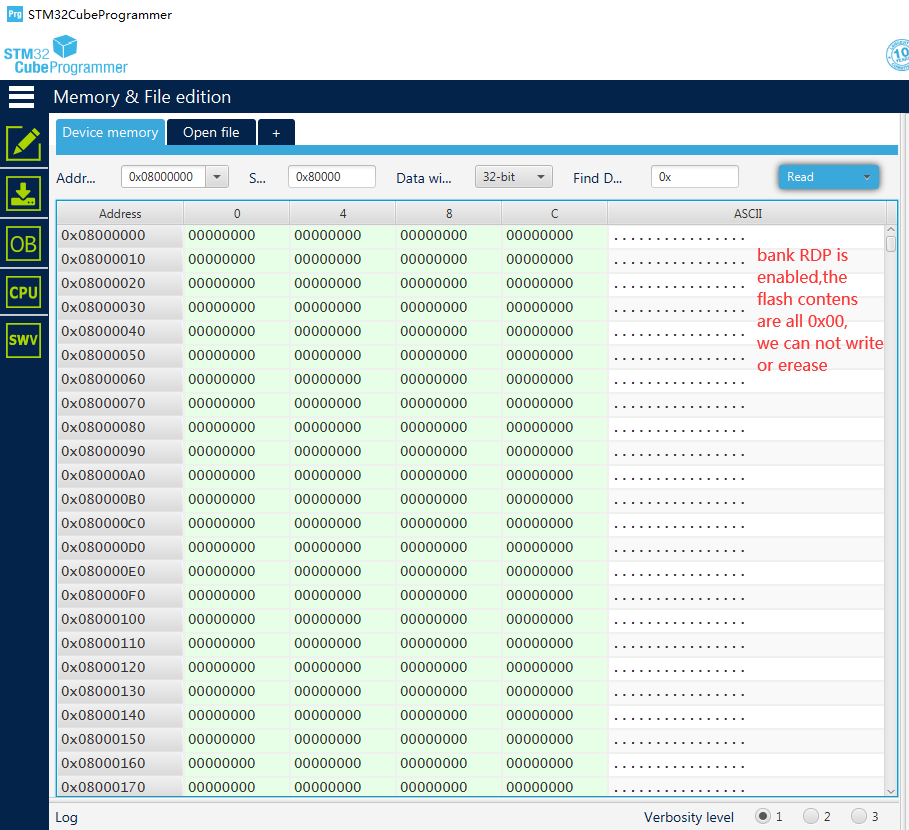Click the Read button
This screenshot has height=830, width=909.
click(817, 177)
